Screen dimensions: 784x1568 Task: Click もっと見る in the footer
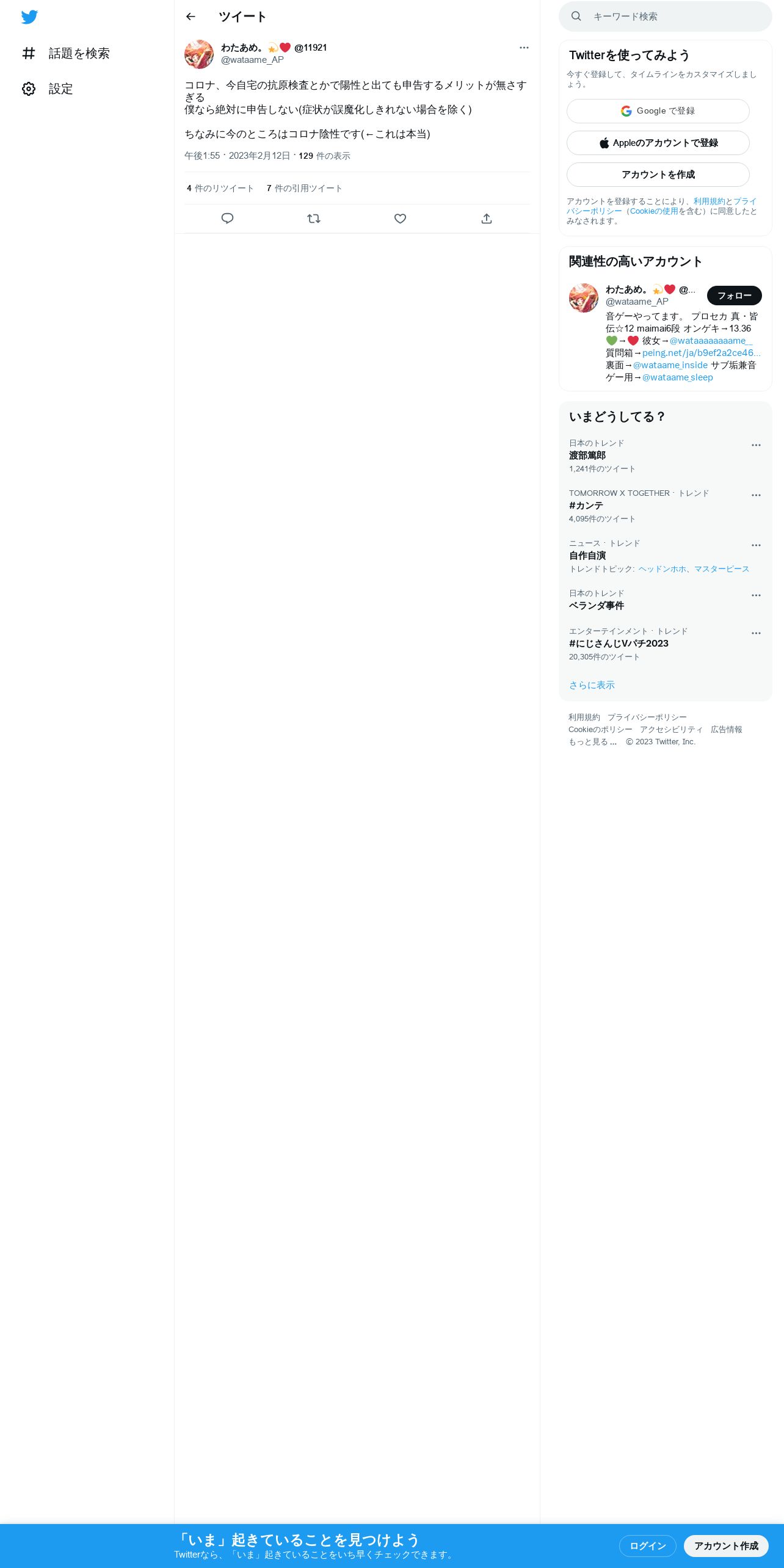tap(593, 742)
